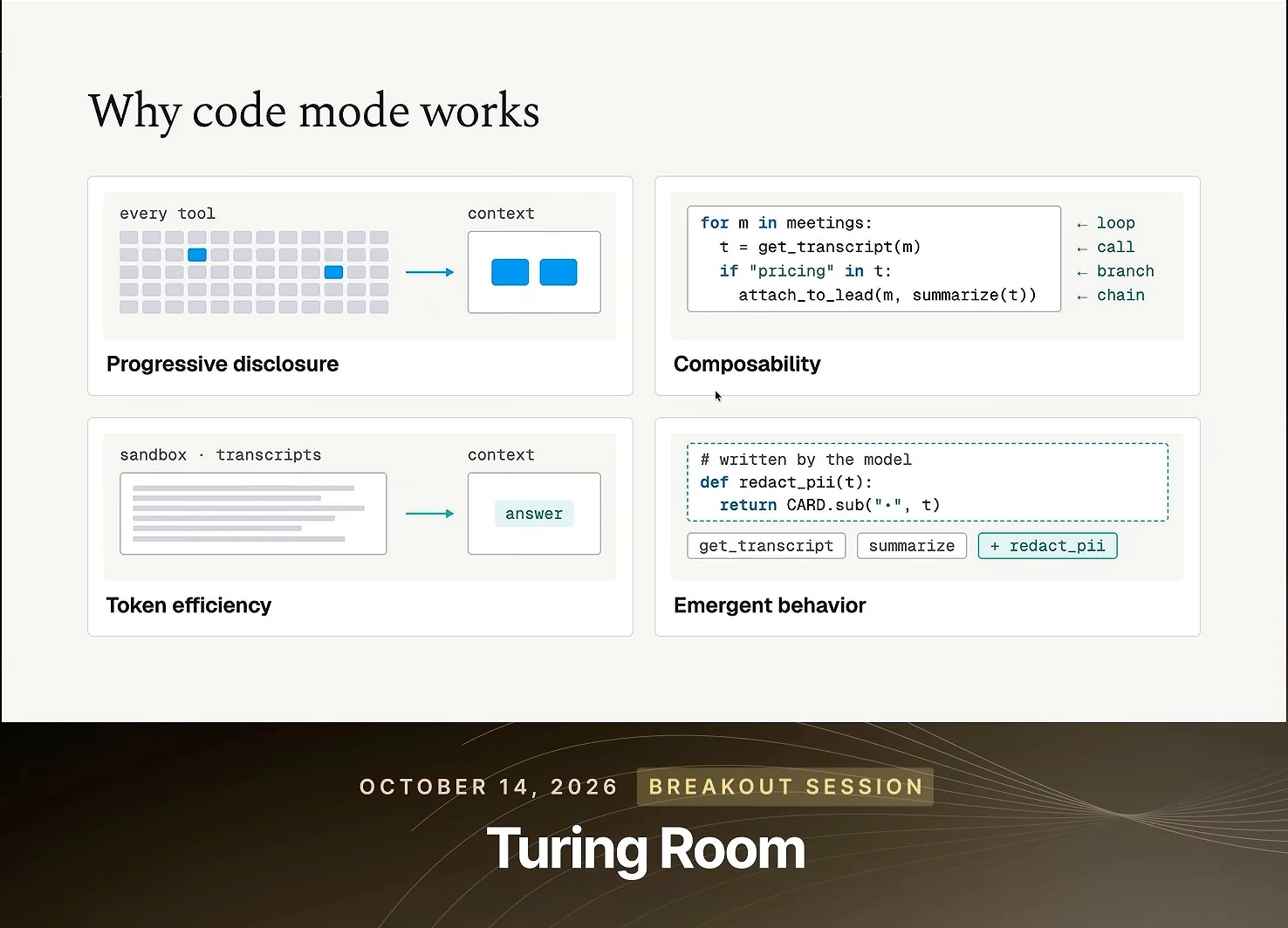1288x928 pixels.
Task: Click the 'OCTOBER 14, 2026' date text
Action: 489,787
